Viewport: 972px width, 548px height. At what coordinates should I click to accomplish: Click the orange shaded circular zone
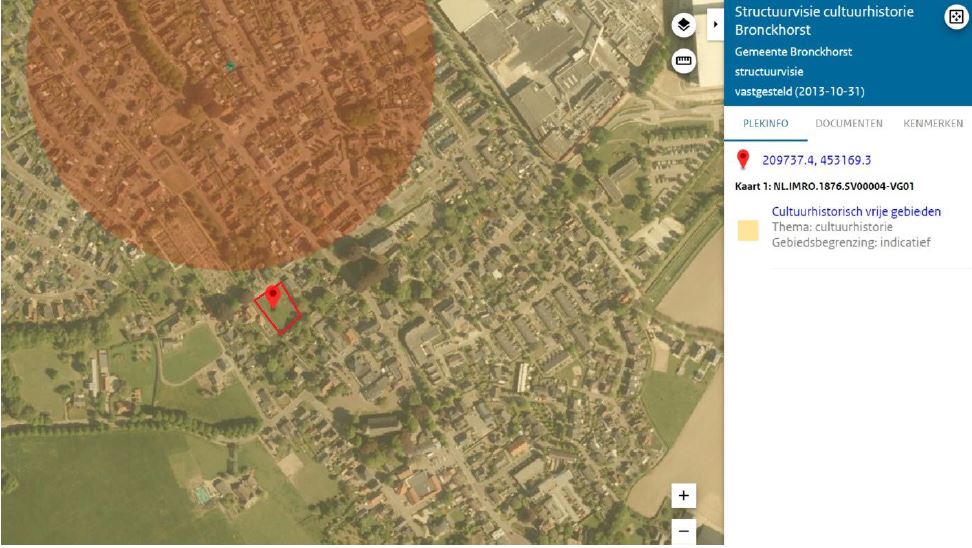point(231,124)
